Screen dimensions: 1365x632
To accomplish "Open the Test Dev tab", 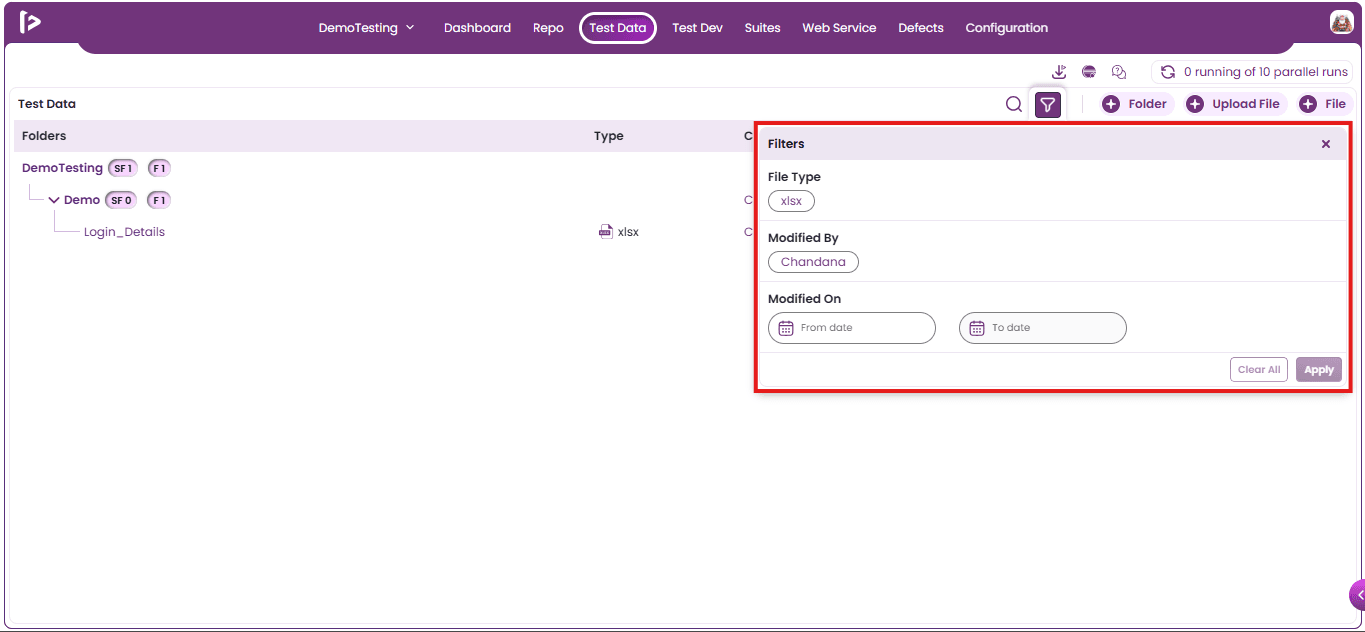I will coord(697,28).
